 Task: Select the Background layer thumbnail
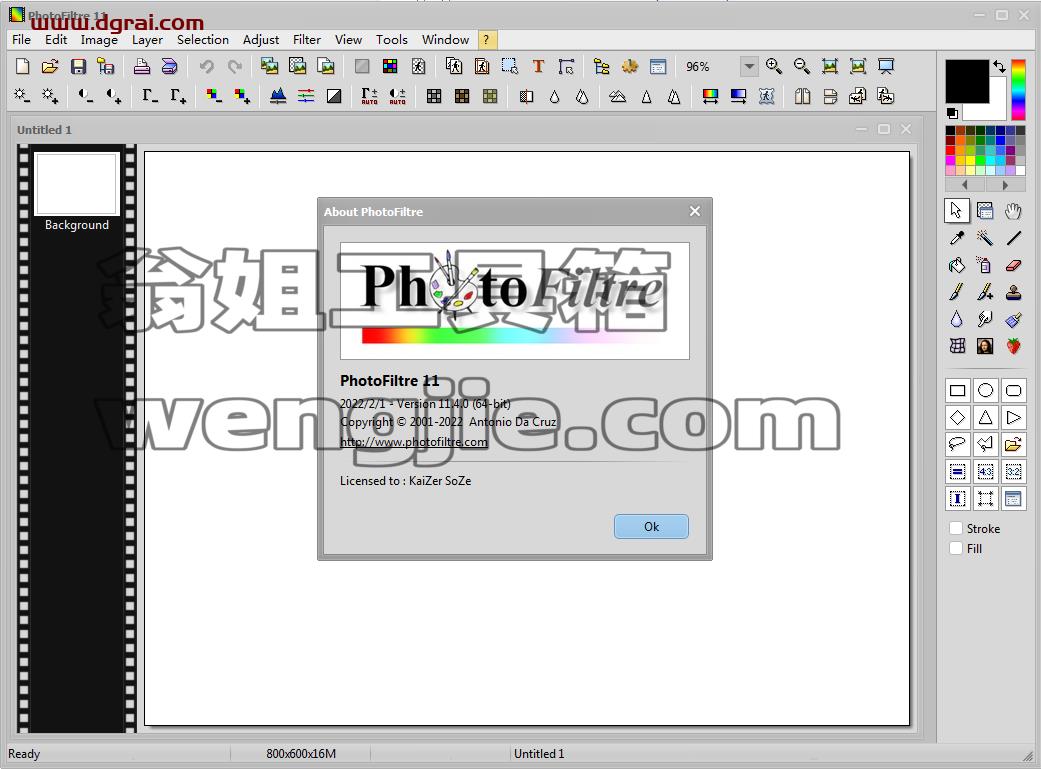[77, 184]
